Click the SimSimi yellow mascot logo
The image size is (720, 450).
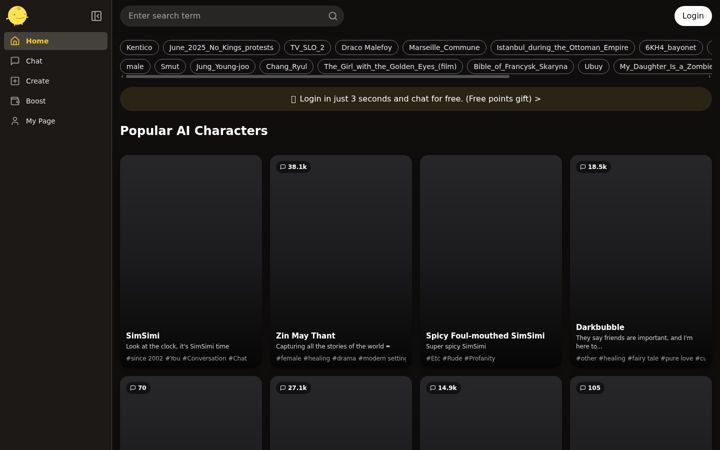click(x=17, y=16)
